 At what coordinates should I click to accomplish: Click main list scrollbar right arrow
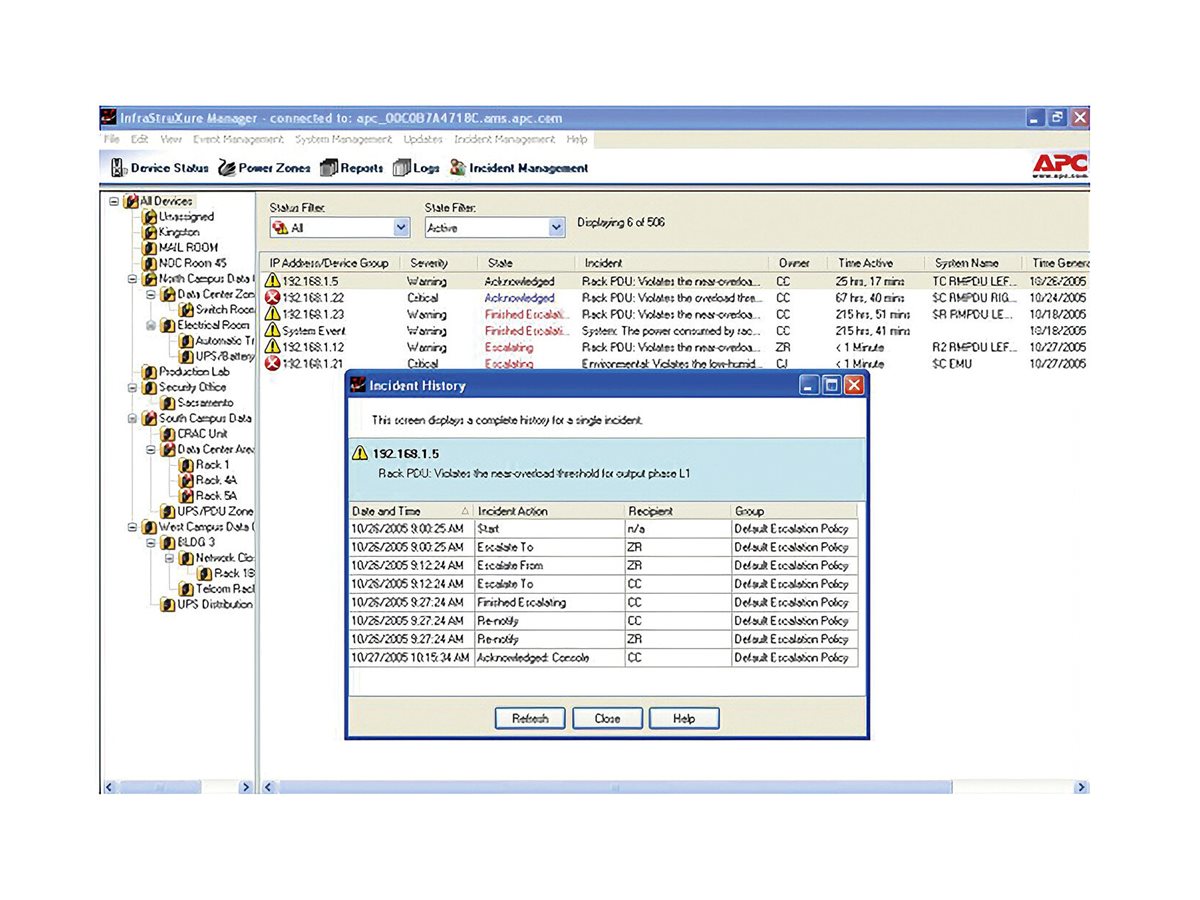pyautogui.click(x=1082, y=787)
